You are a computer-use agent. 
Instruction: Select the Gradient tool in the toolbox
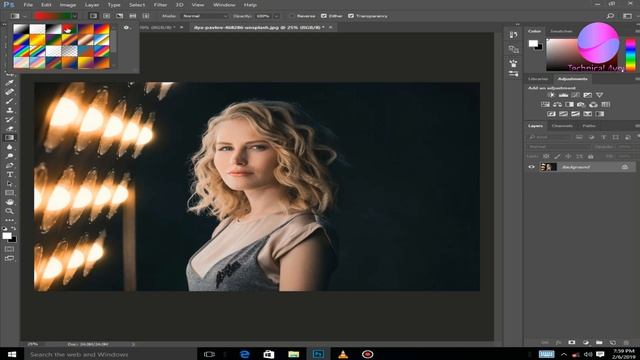[x=9, y=138]
